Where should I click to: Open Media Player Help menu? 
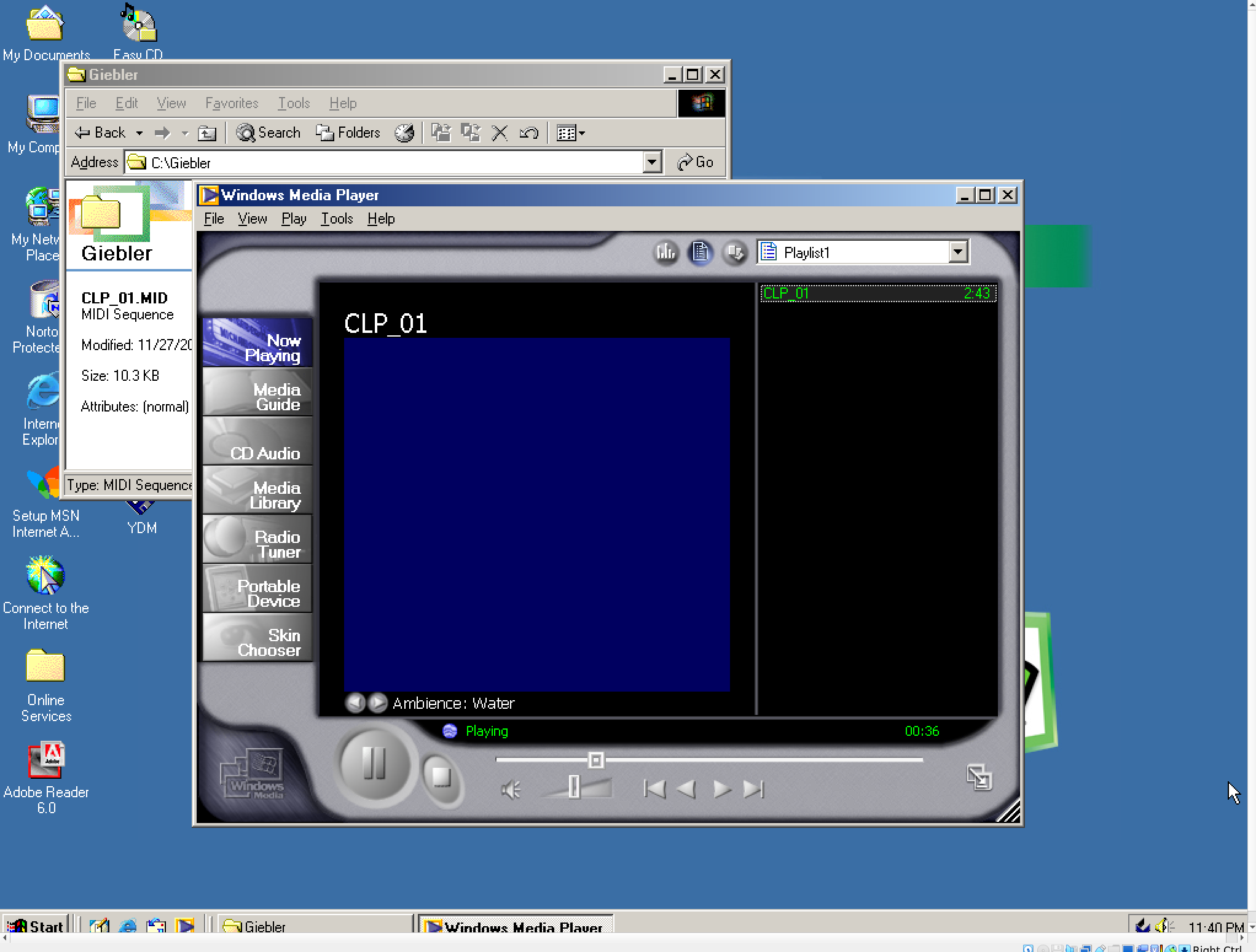(x=381, y=219)
